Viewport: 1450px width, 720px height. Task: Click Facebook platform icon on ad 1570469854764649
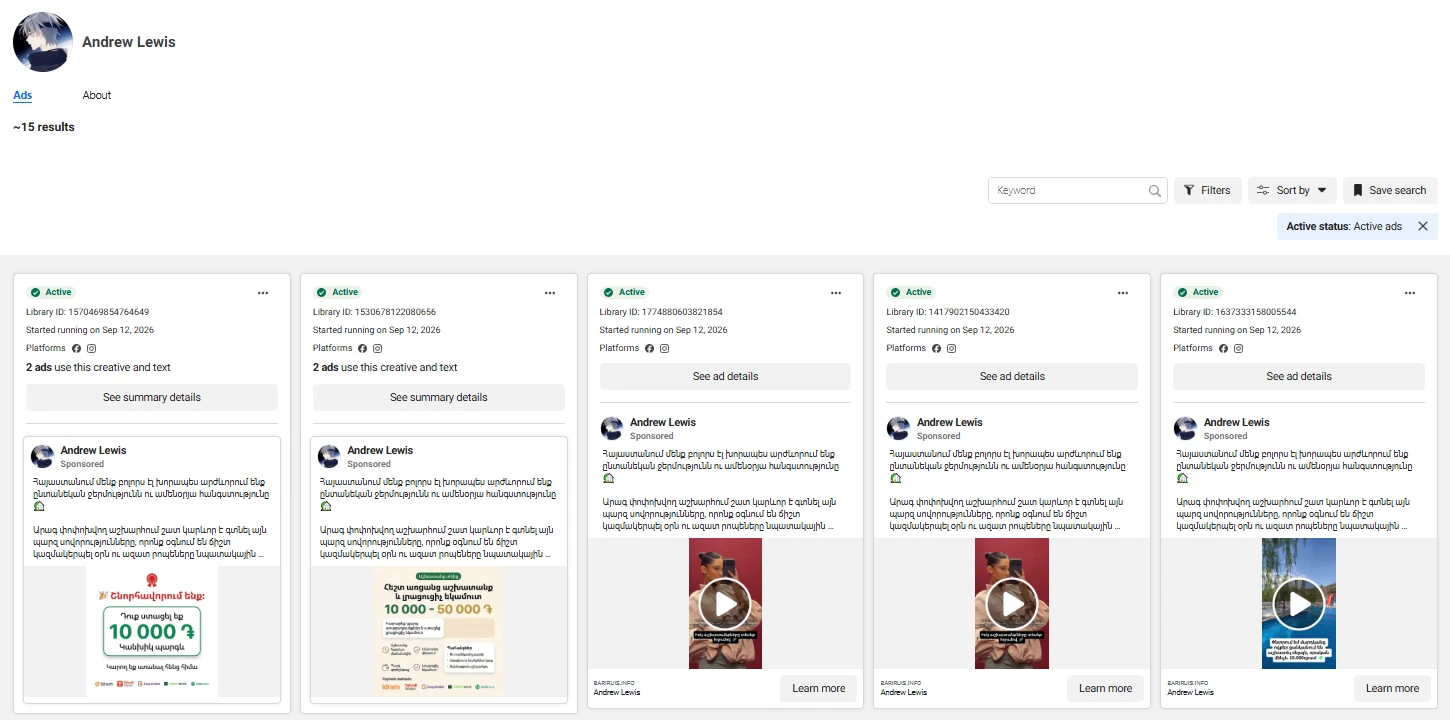tap(76, 348)
